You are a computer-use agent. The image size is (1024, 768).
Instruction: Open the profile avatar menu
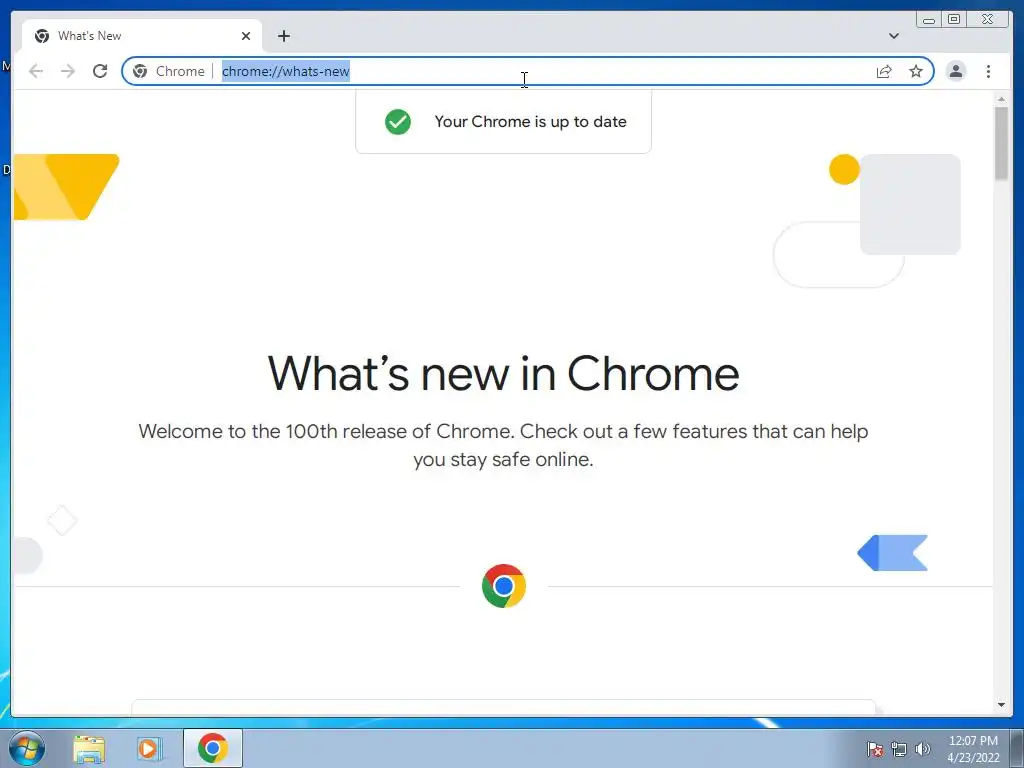955,71
